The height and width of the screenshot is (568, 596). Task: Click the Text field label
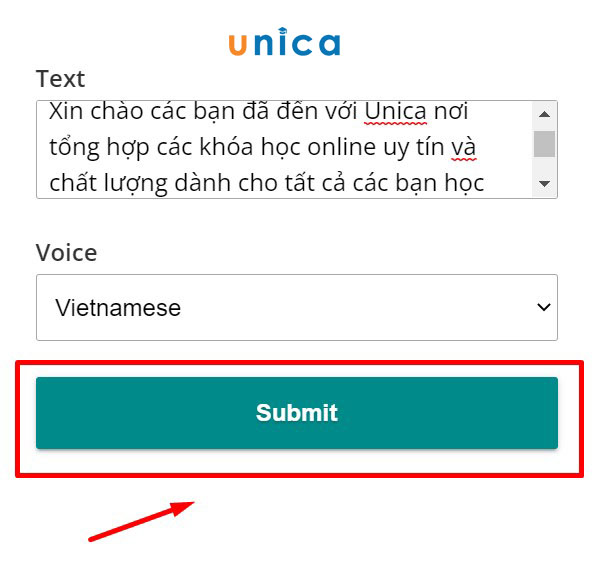click(60, 79)
